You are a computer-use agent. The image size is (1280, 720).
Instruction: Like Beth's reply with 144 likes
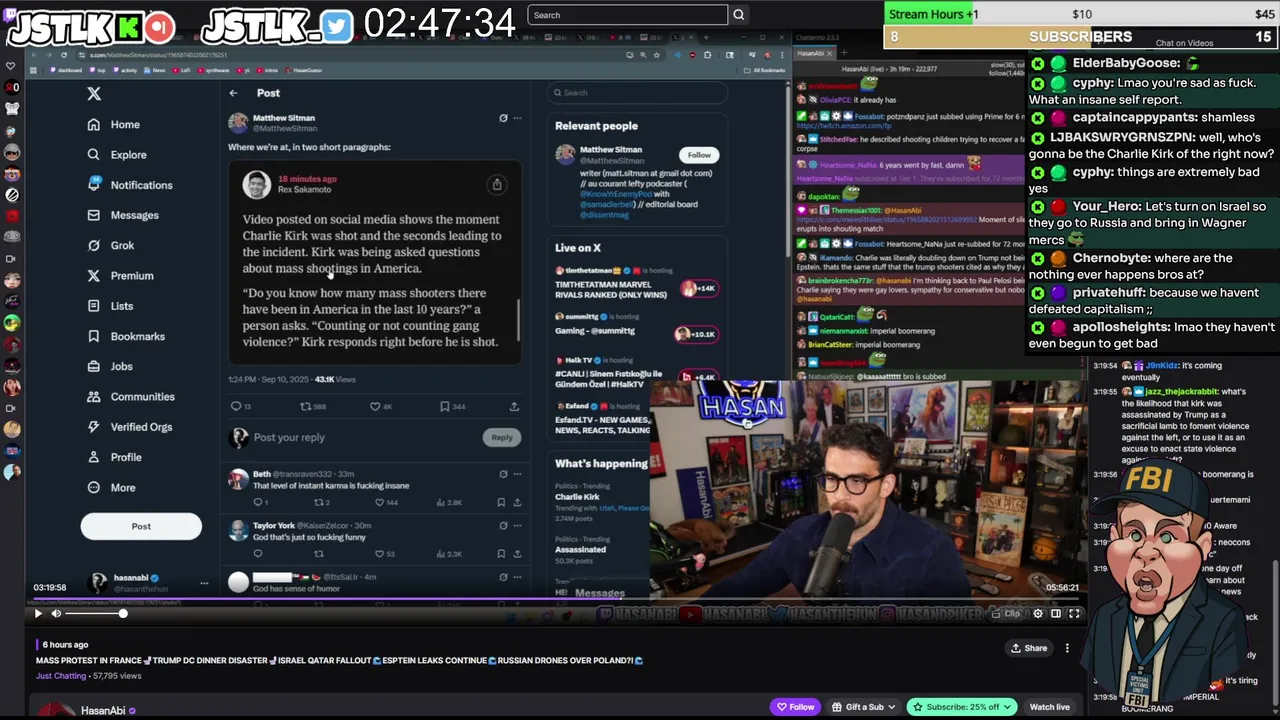pyautogui.click(x=380, y=502)
